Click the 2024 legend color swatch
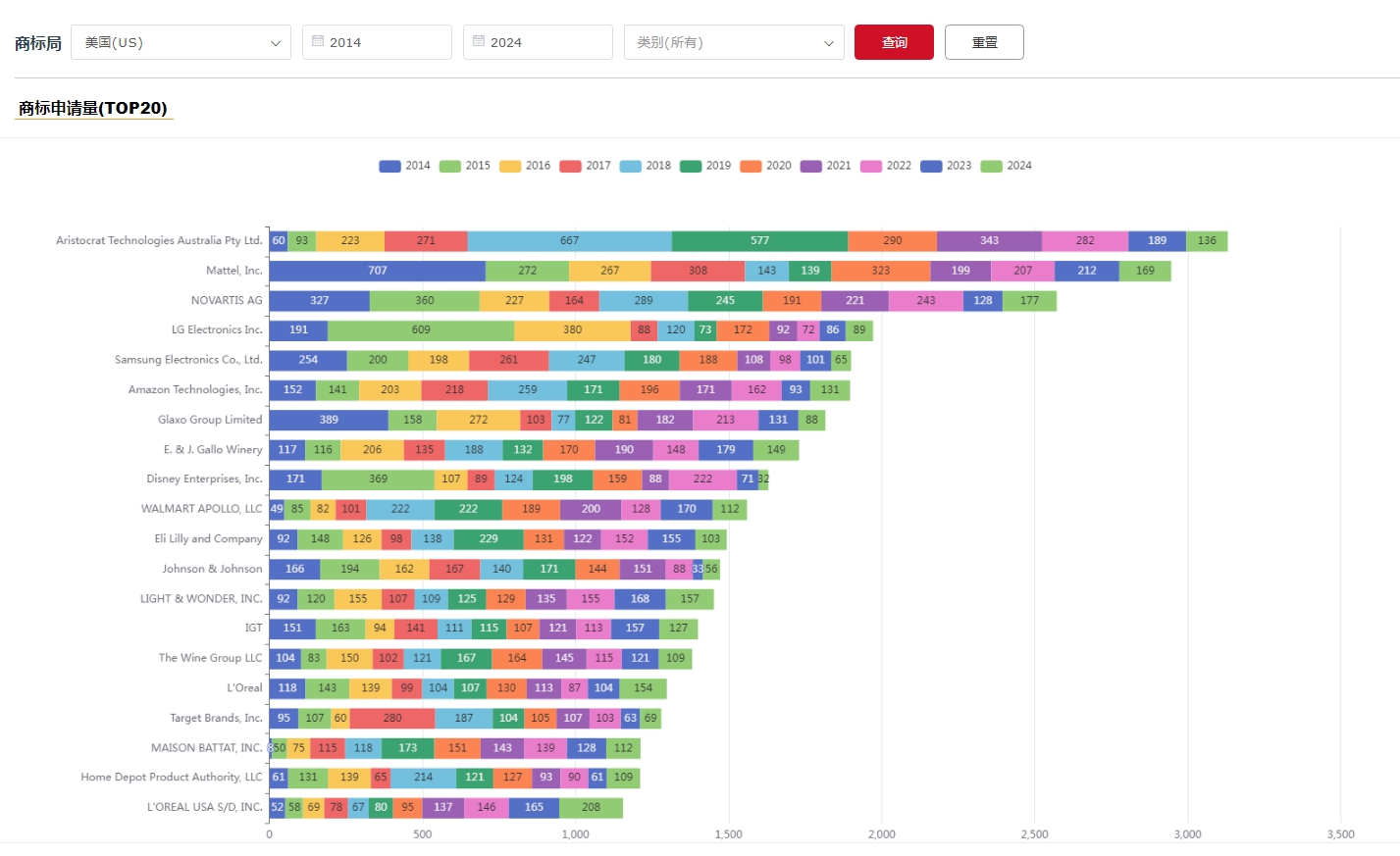This screenshot has width=1400, height=856. [x=992, y=166]
